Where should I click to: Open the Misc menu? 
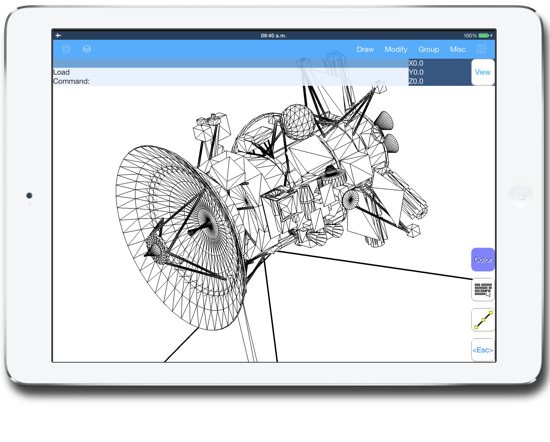(x=458, y=49)
